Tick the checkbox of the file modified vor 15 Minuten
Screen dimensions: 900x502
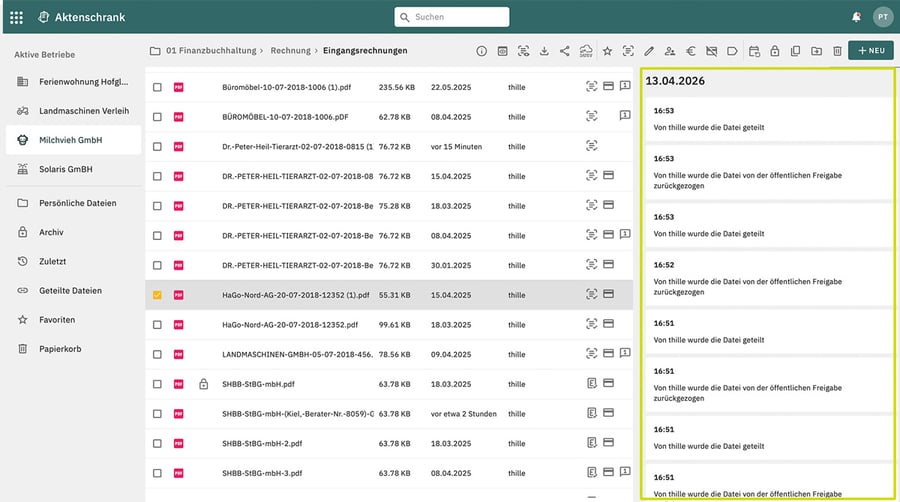click(x=157, y=147)
